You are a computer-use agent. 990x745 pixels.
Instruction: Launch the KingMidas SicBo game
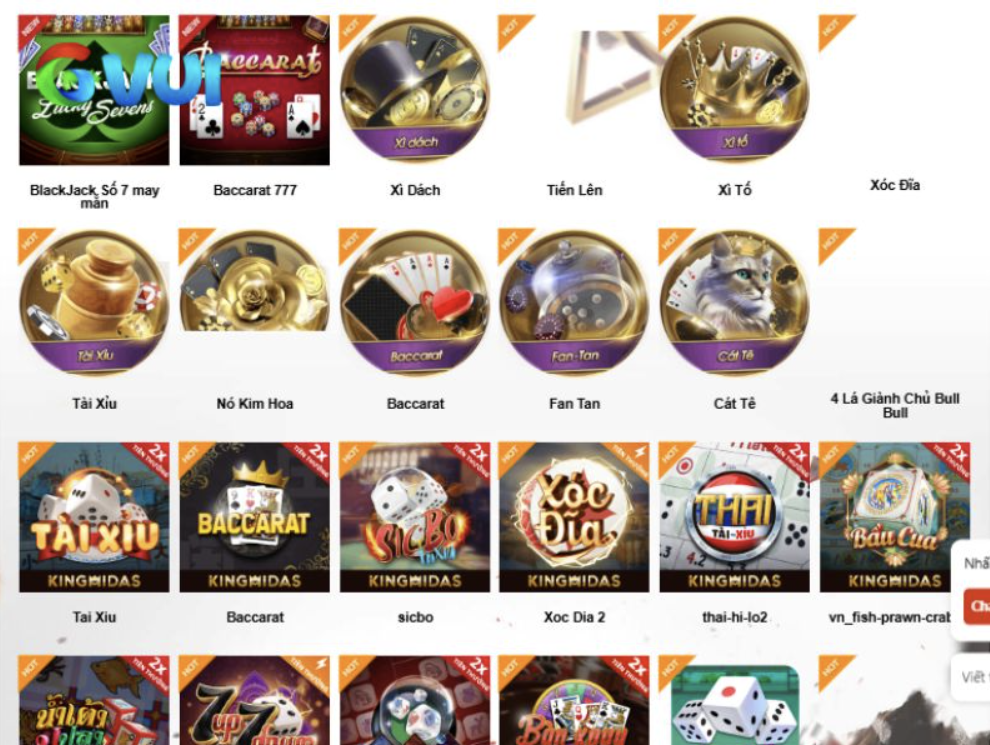pos(415,517)
